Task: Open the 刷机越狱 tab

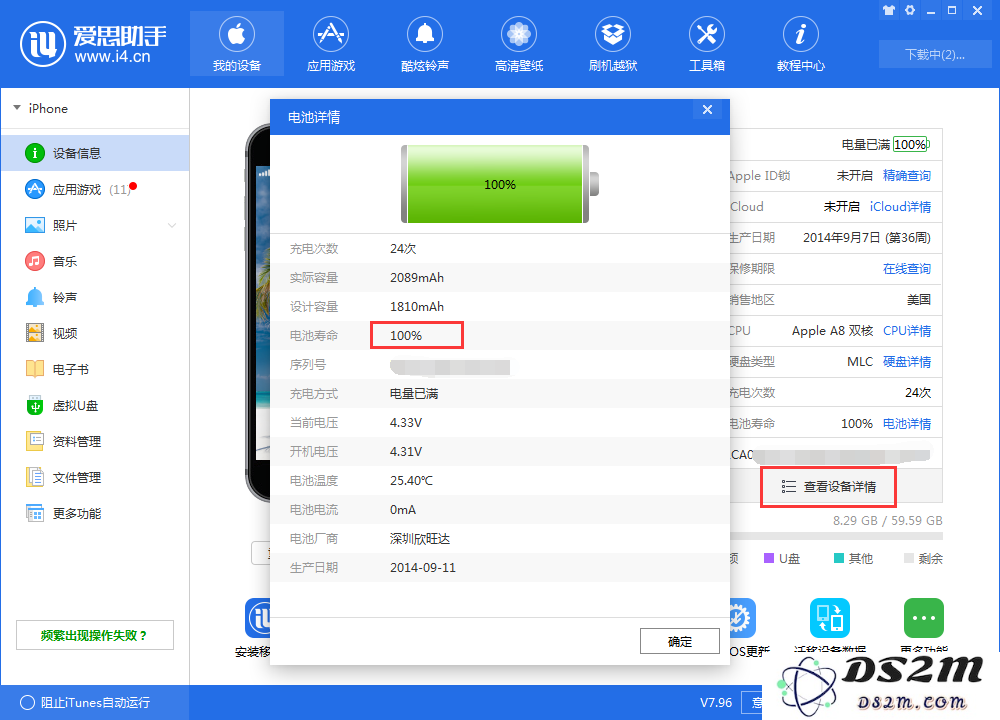Action: point(613,43)
